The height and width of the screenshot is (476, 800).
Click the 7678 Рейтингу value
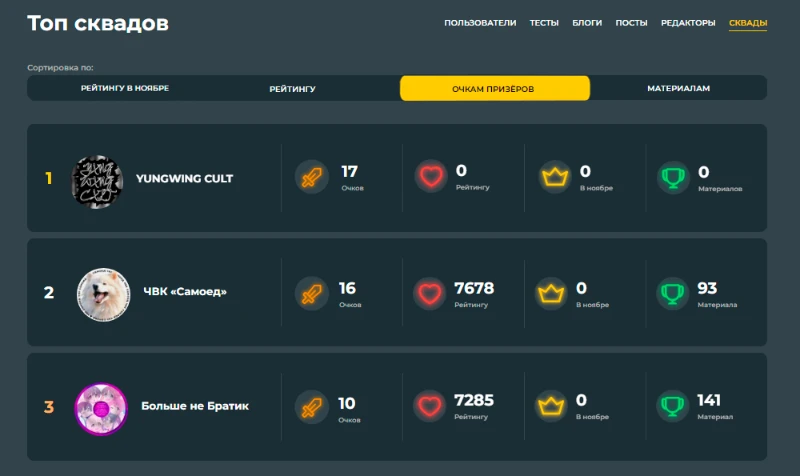tap(474, 288)
